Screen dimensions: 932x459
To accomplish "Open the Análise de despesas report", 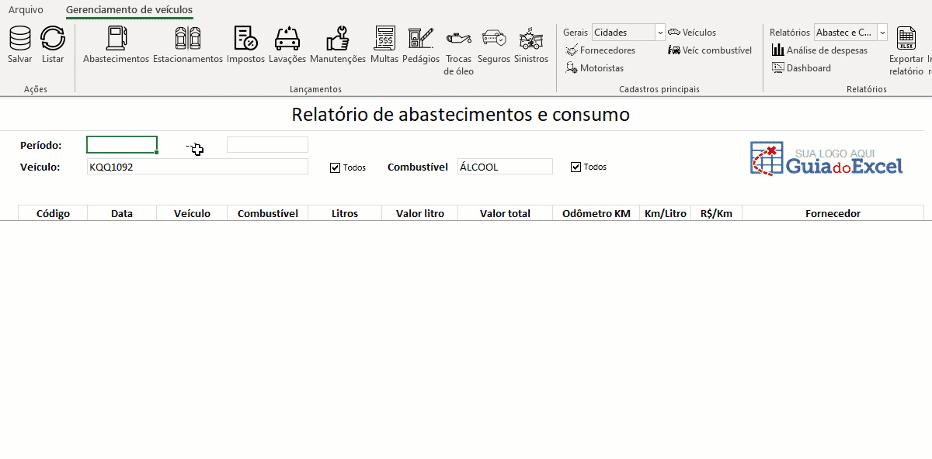I will (820, 50).
